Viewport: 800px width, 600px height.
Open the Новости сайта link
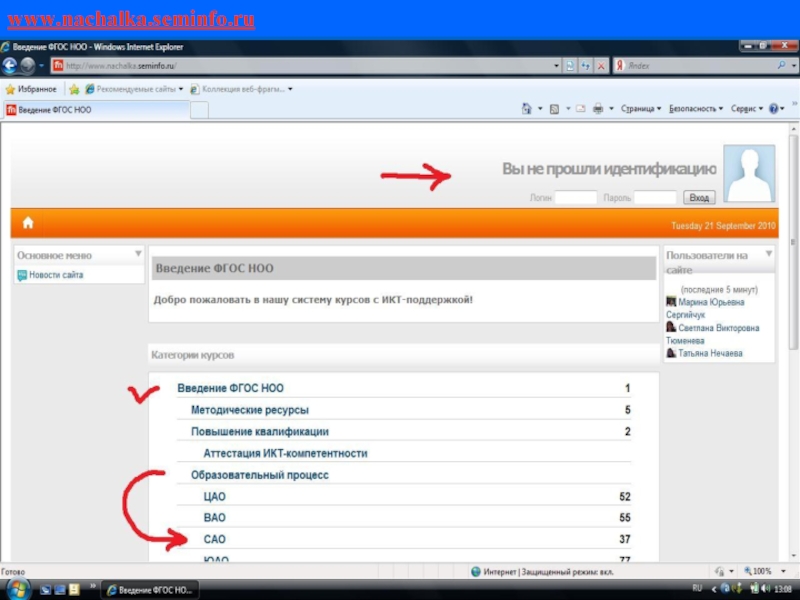coord(56,275)
